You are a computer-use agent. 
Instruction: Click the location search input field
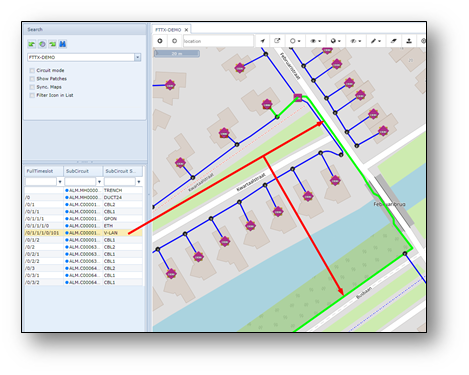tap(218, 41)
